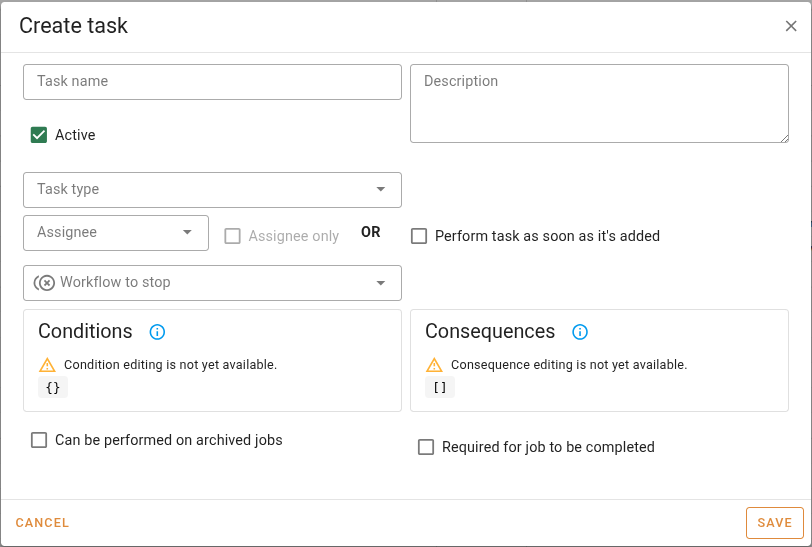Enable Perform task as soon as it's added
Viewport: 812px width, 547px height.
[418, 236]
